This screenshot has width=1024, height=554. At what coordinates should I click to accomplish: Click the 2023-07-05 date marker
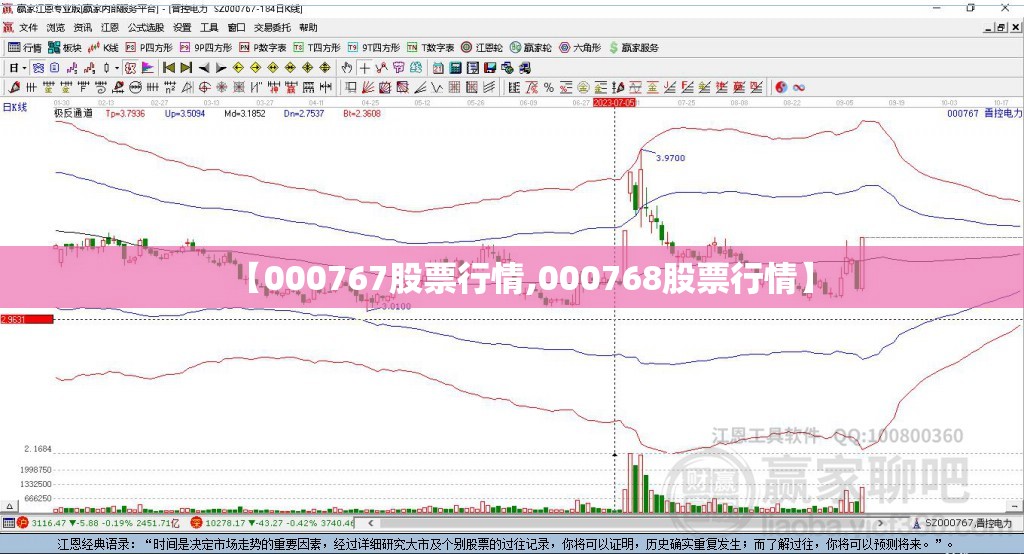point(614,103)
